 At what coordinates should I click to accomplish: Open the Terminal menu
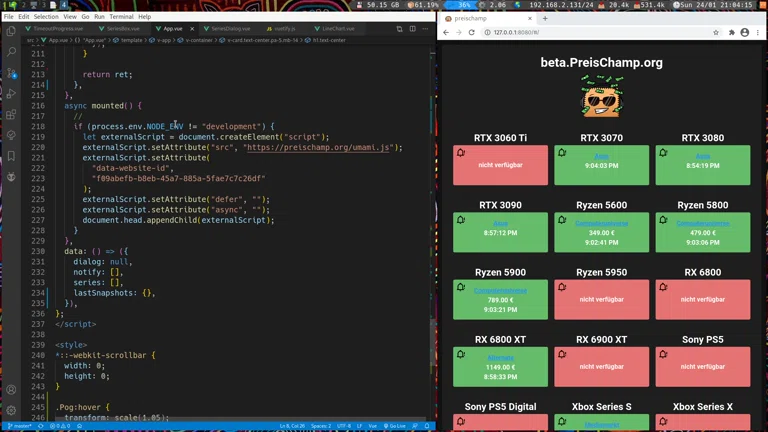point(120,17)
